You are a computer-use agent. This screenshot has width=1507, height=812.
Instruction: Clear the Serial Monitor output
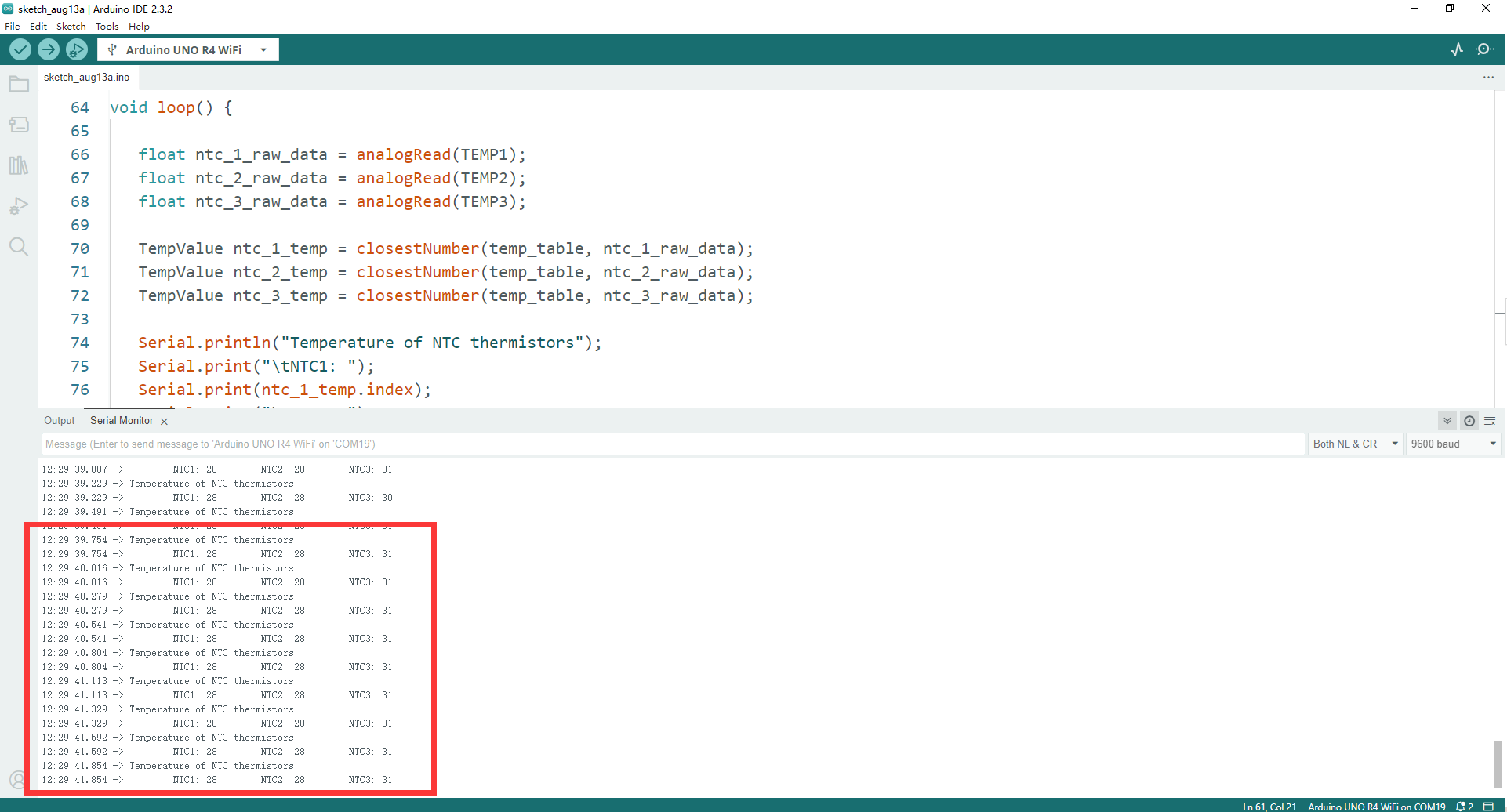pos(1490,421)
